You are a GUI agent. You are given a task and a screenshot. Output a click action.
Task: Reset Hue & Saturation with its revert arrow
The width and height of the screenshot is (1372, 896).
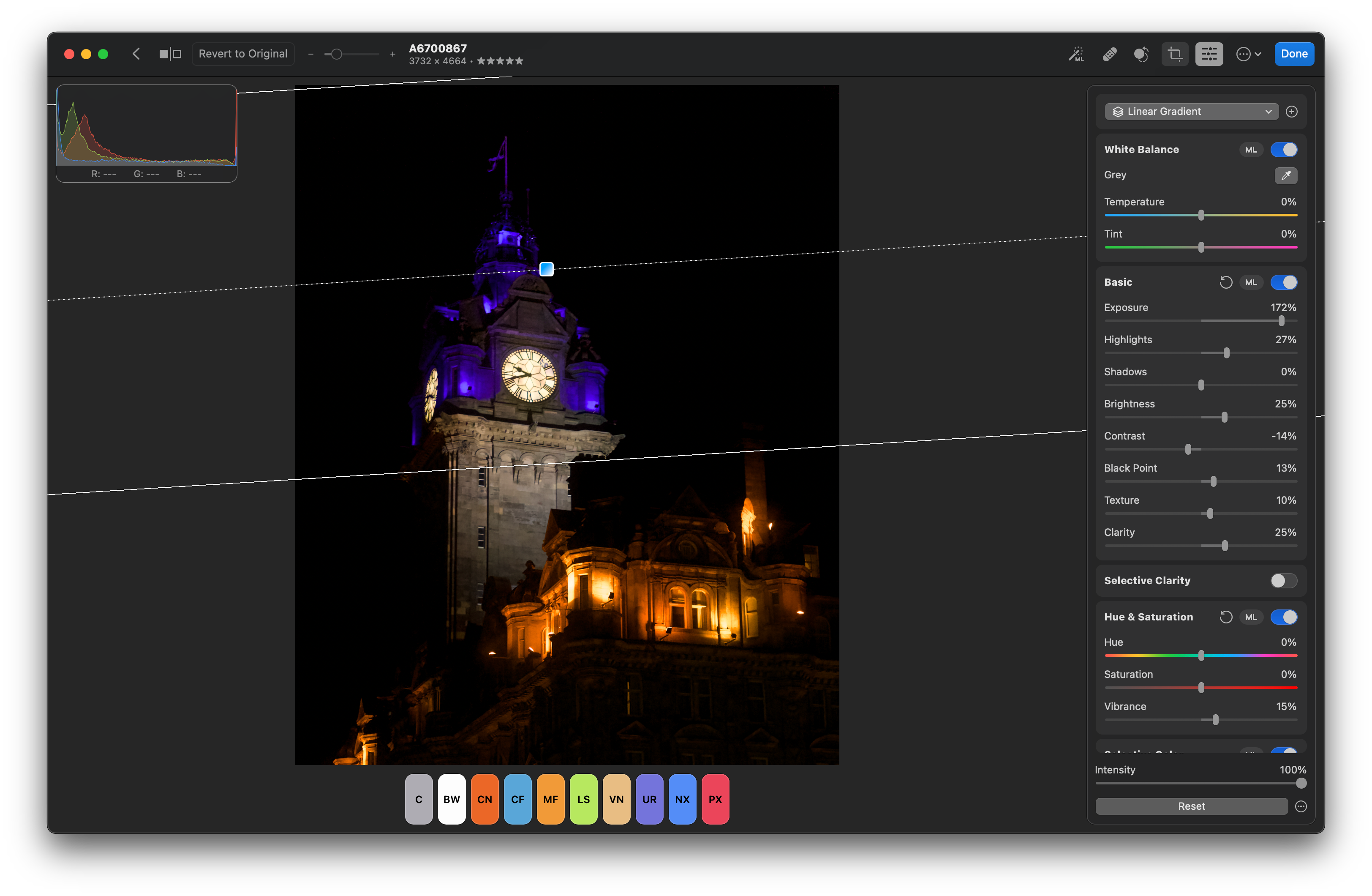click(1227, 617)
